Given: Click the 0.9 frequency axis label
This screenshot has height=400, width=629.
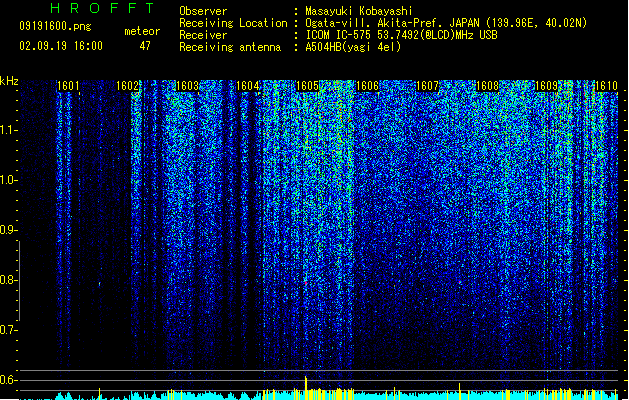Looking at the screenshot, I should tap(8, 230).
